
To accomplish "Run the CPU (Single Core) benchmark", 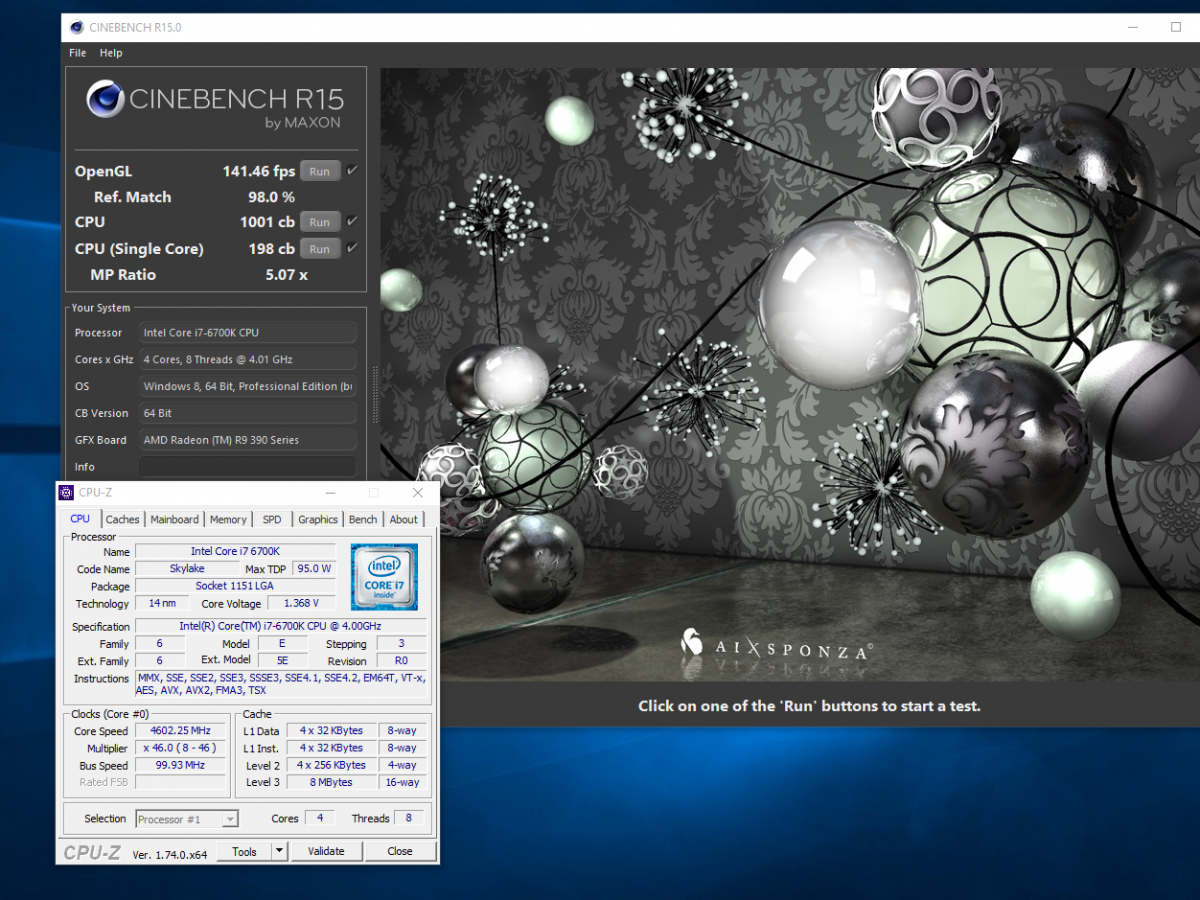I will click(x=320, y=249).
